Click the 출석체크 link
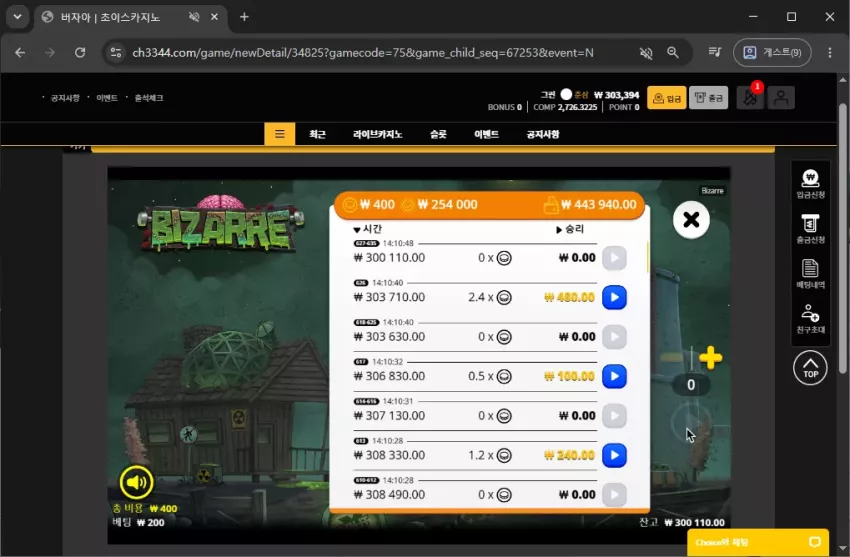 point(149,98)
